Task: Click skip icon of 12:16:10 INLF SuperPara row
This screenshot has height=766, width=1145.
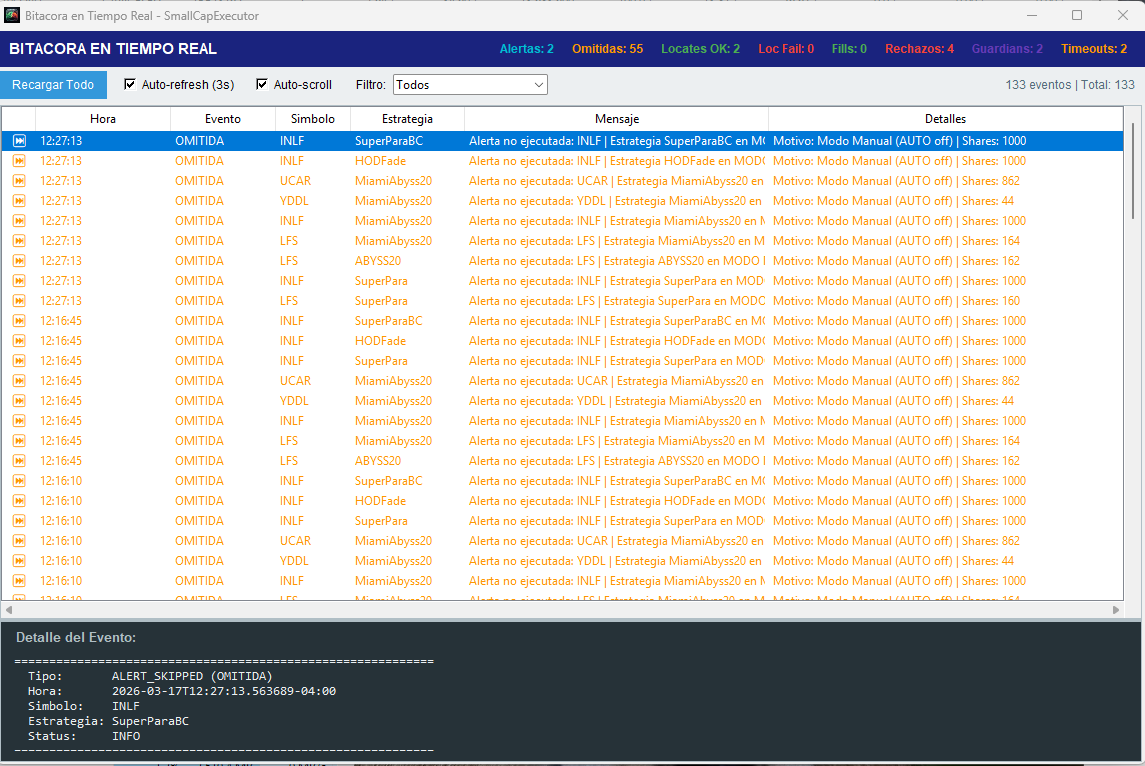Action: coord(19,521)
